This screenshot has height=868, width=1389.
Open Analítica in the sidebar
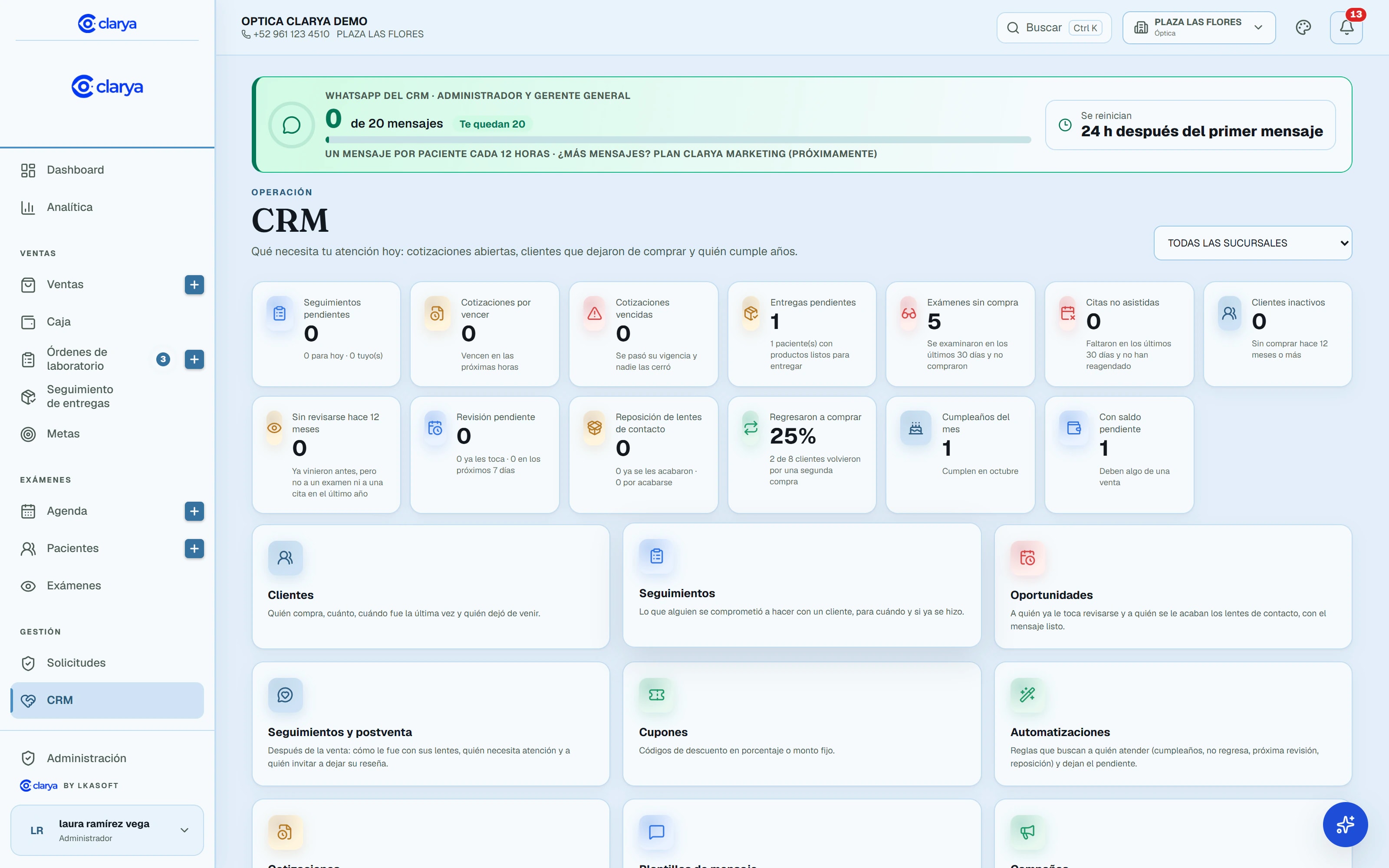[x=107, y=207]
